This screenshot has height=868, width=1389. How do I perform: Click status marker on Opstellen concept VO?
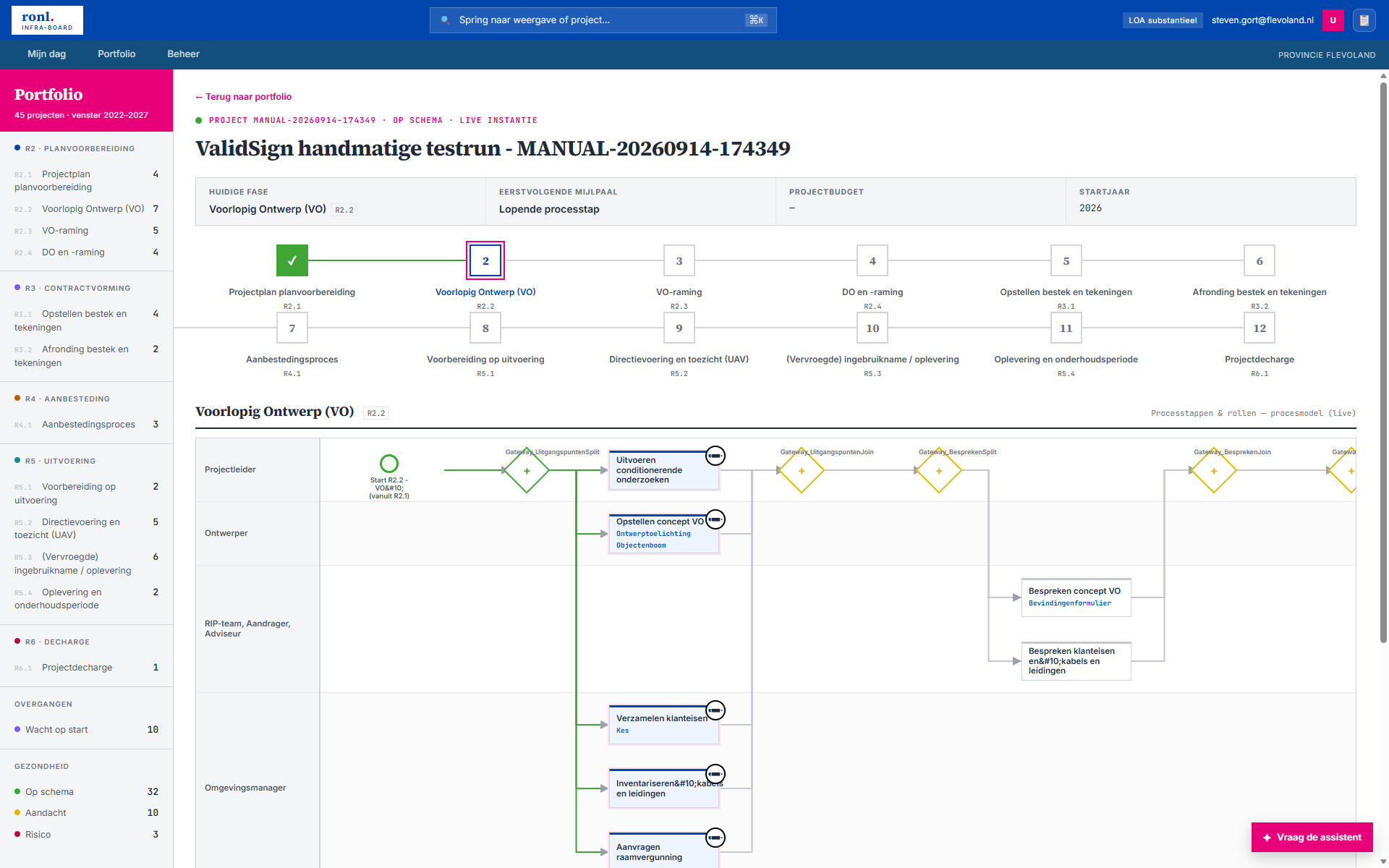click(715, 519)
